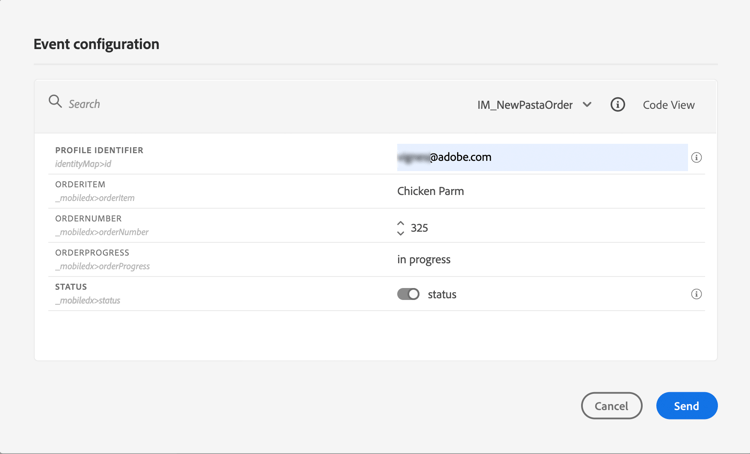Click the info icon beside IM_NewPastaOrder

pyautogui.click(x=618, y=104)
